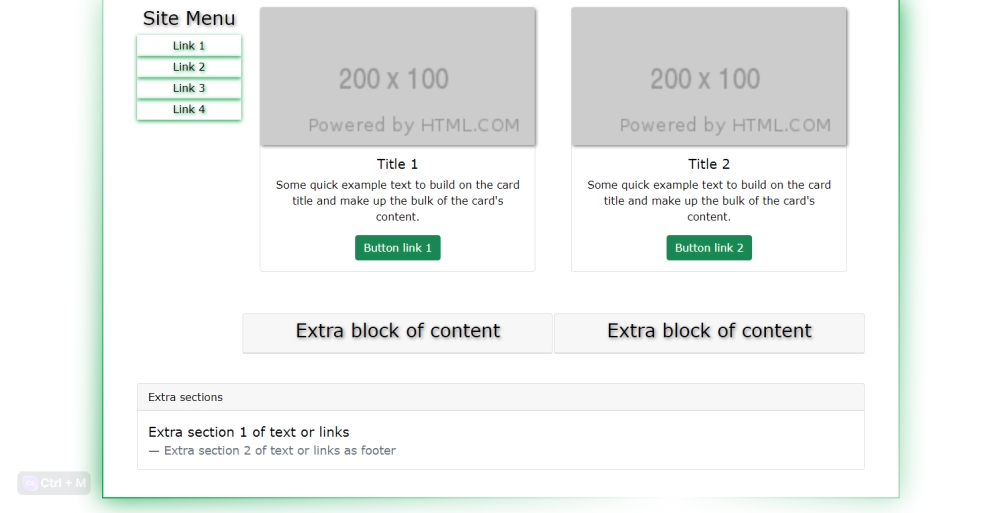
Task: Open Link 1 in the Site Menu
Action: pyautogui.click(x=189, y=46)
